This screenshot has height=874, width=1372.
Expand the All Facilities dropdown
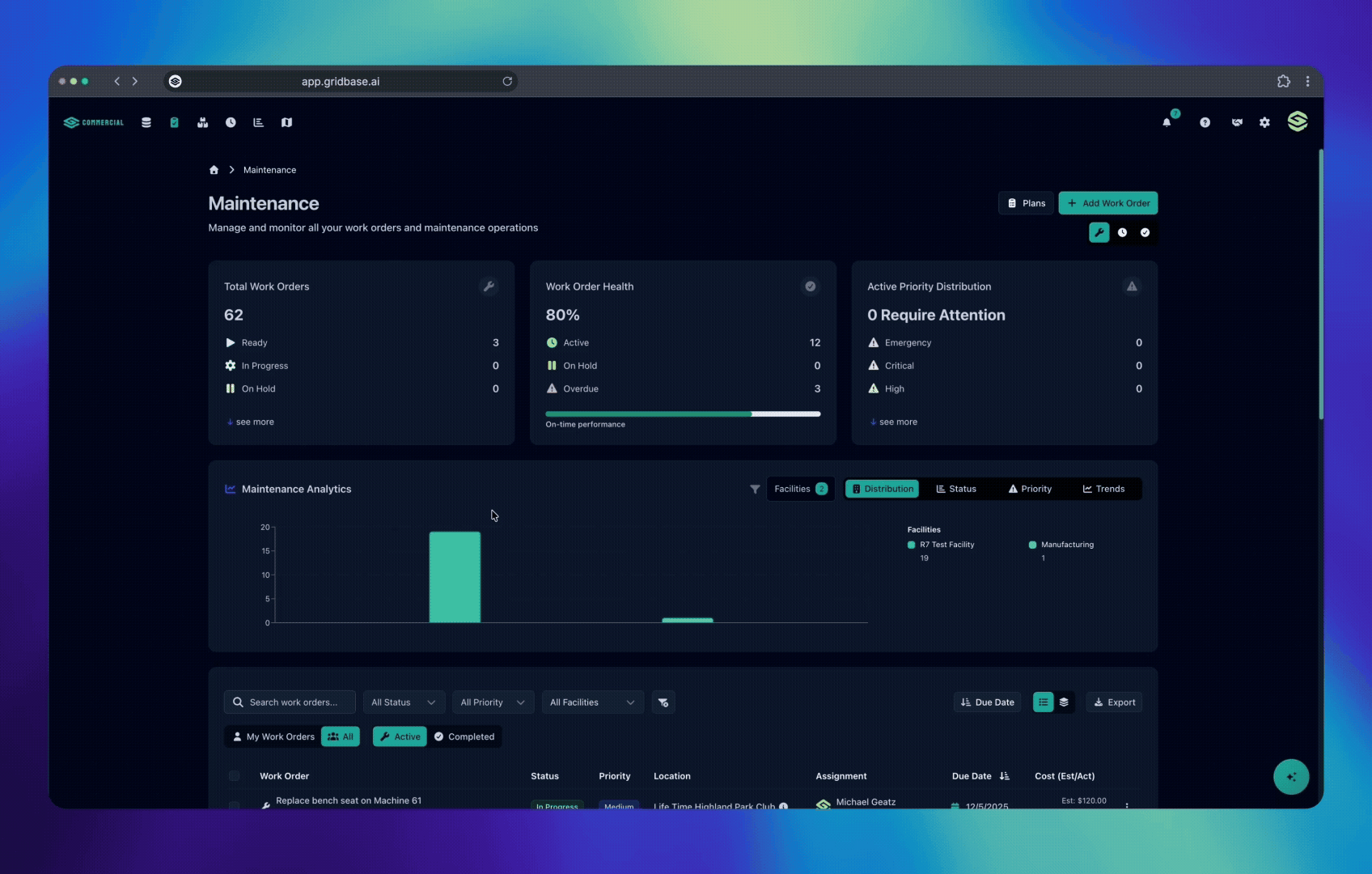pos(591,702)
